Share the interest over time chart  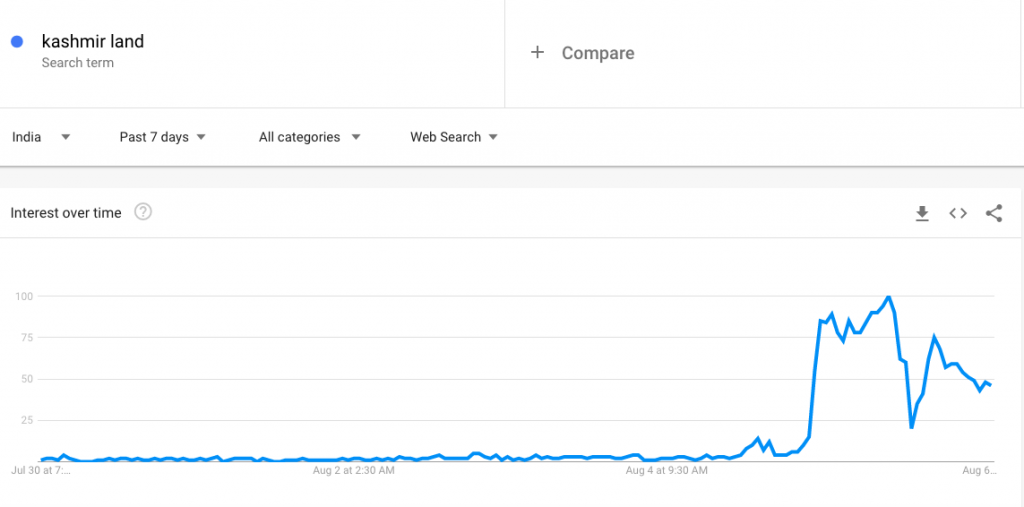(993, 214)
